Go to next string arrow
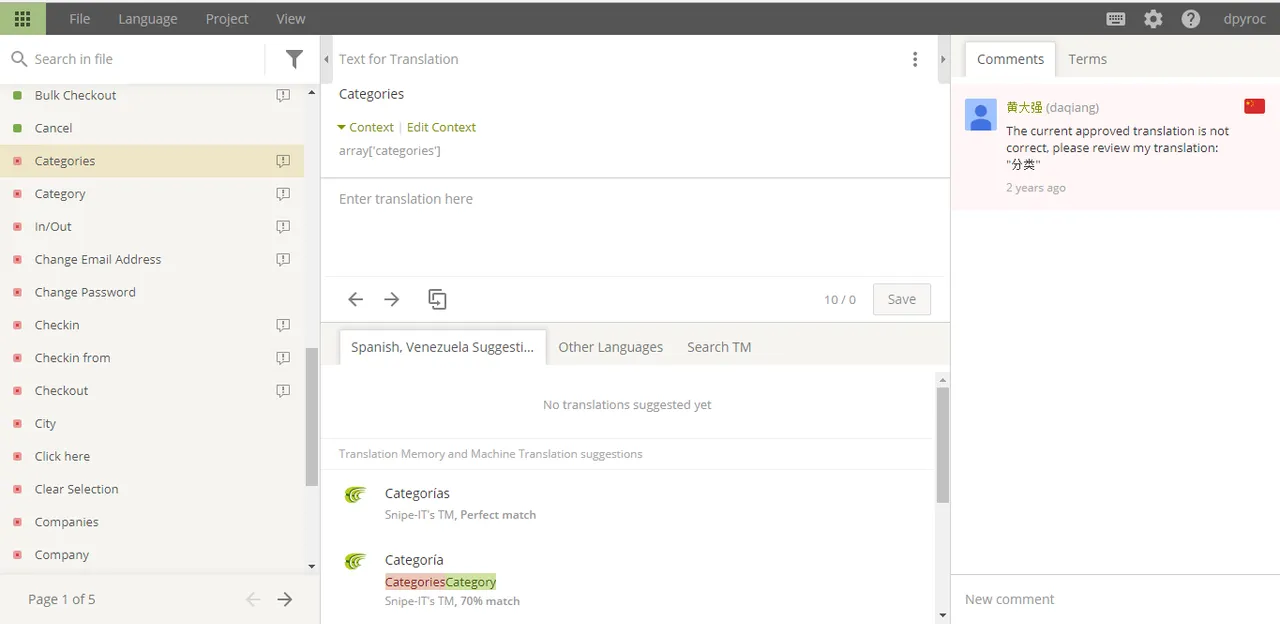The image size is (1280, 624). click(x=392, y=299)
